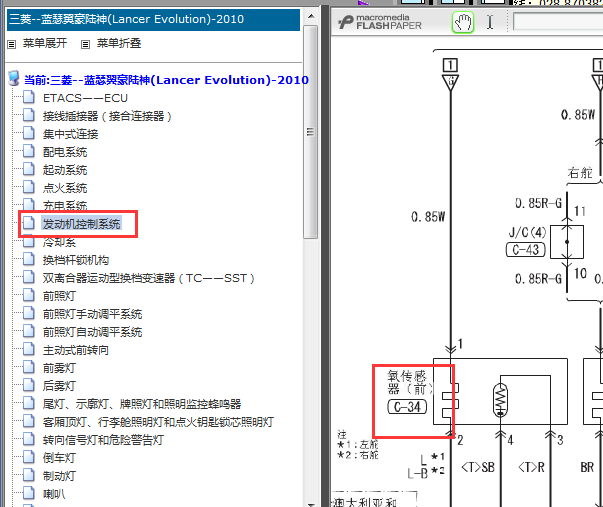Open the 喇叭 entry
Image resolution: width=603 pixels, height=507 pixels.
click(x=54, y=494)
